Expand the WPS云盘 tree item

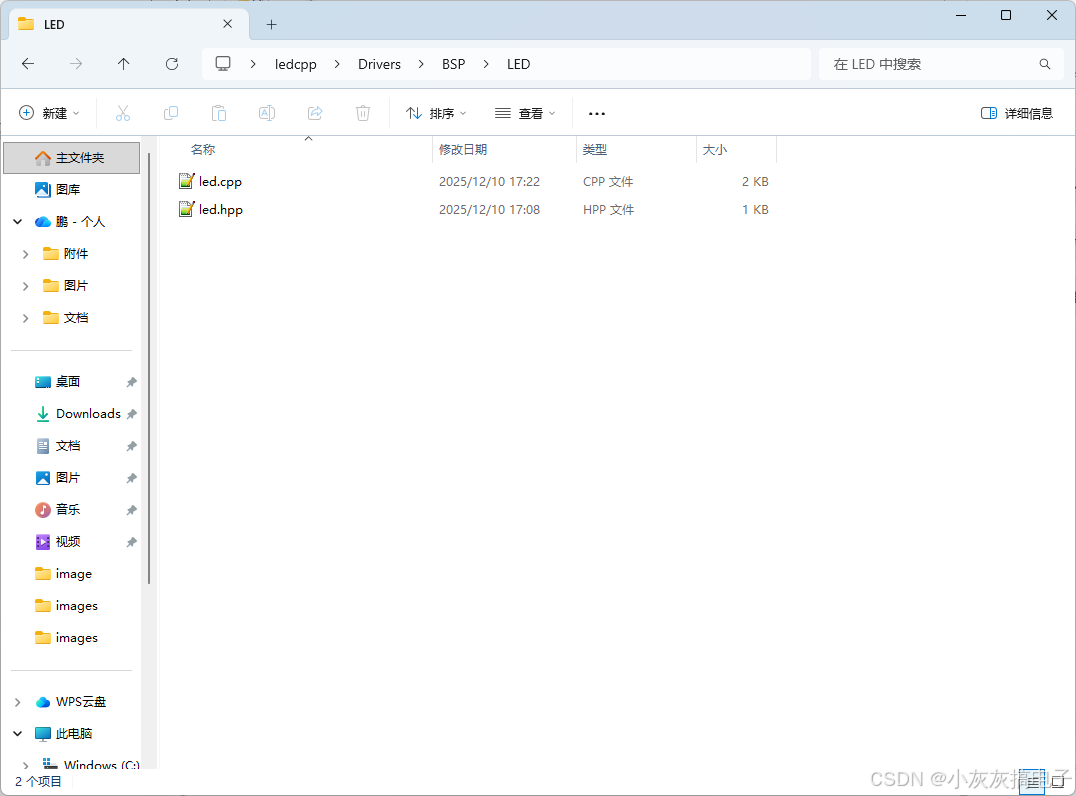point(17,701)
